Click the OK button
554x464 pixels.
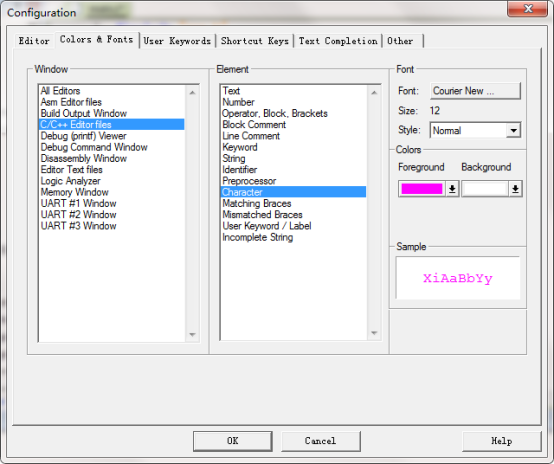(232, 441)
